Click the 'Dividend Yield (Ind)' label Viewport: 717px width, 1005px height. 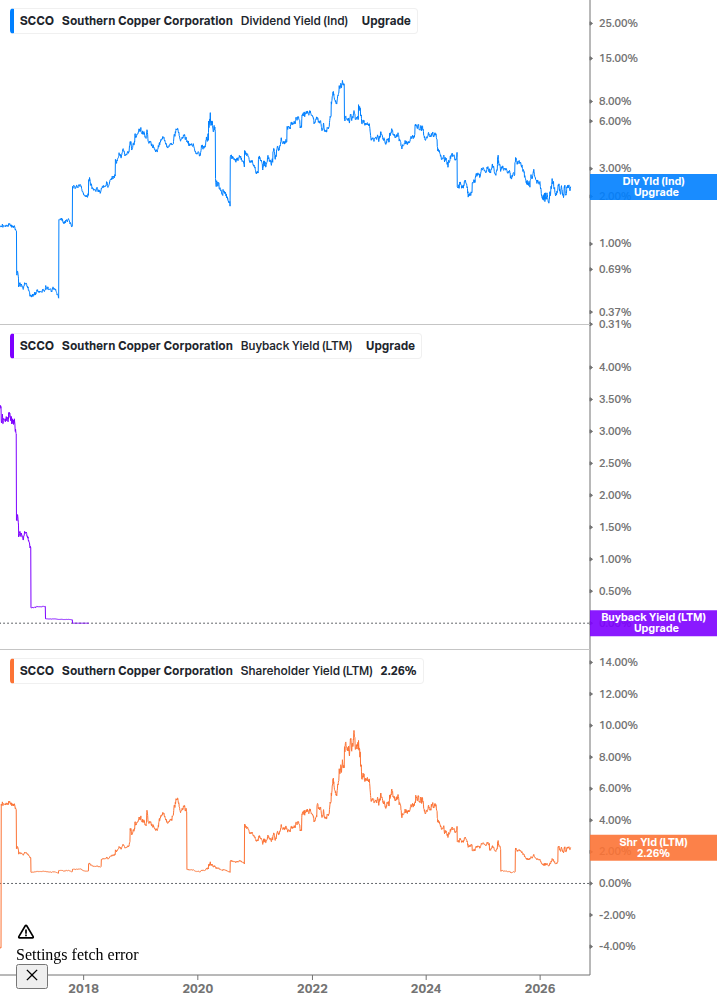[294, 21]
